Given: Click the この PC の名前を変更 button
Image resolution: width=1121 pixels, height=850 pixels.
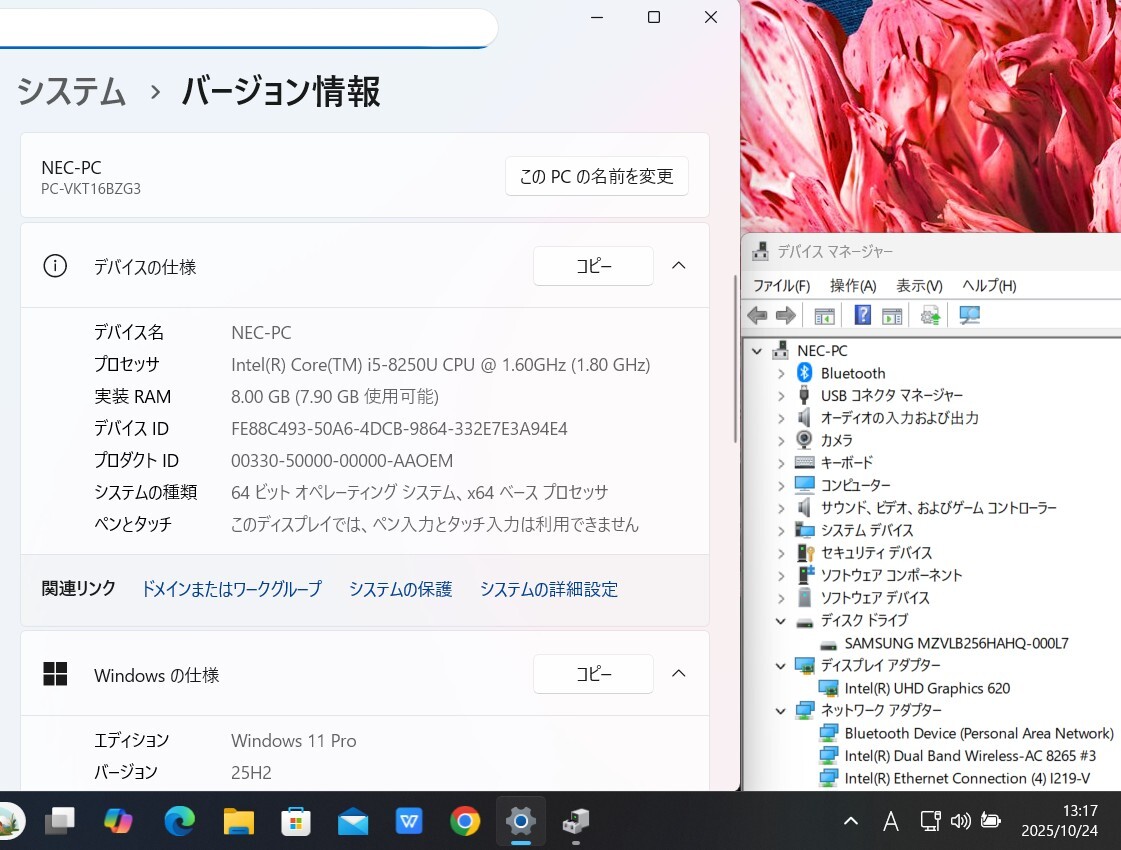Looking at the screenshot, I should (596, 176).
